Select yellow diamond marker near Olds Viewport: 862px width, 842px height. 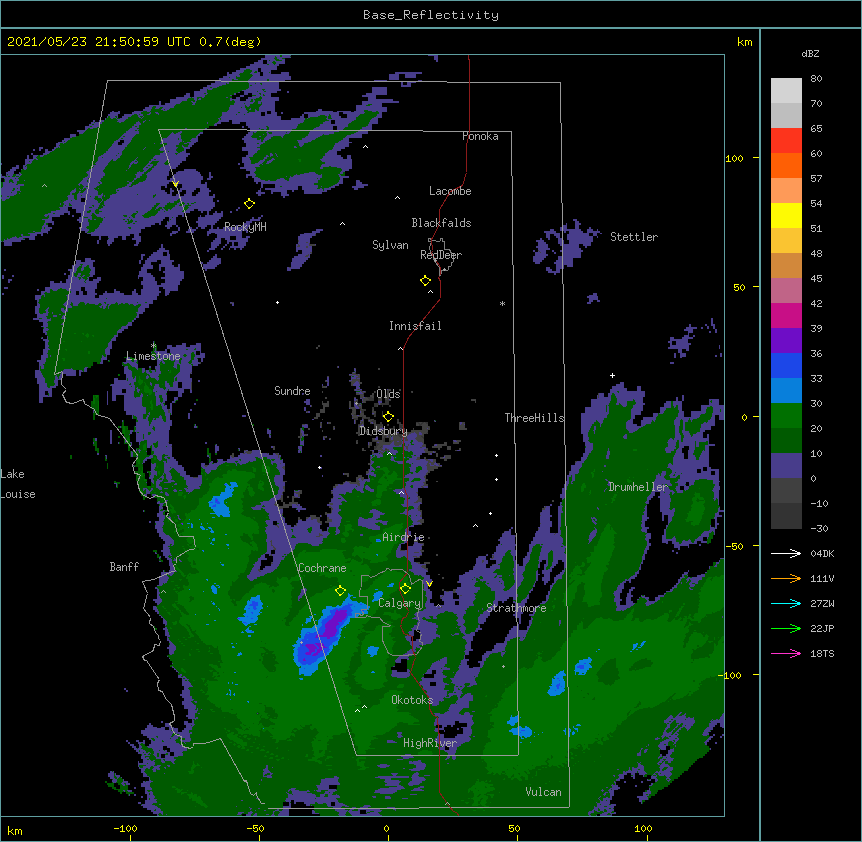tap(388, 416)
